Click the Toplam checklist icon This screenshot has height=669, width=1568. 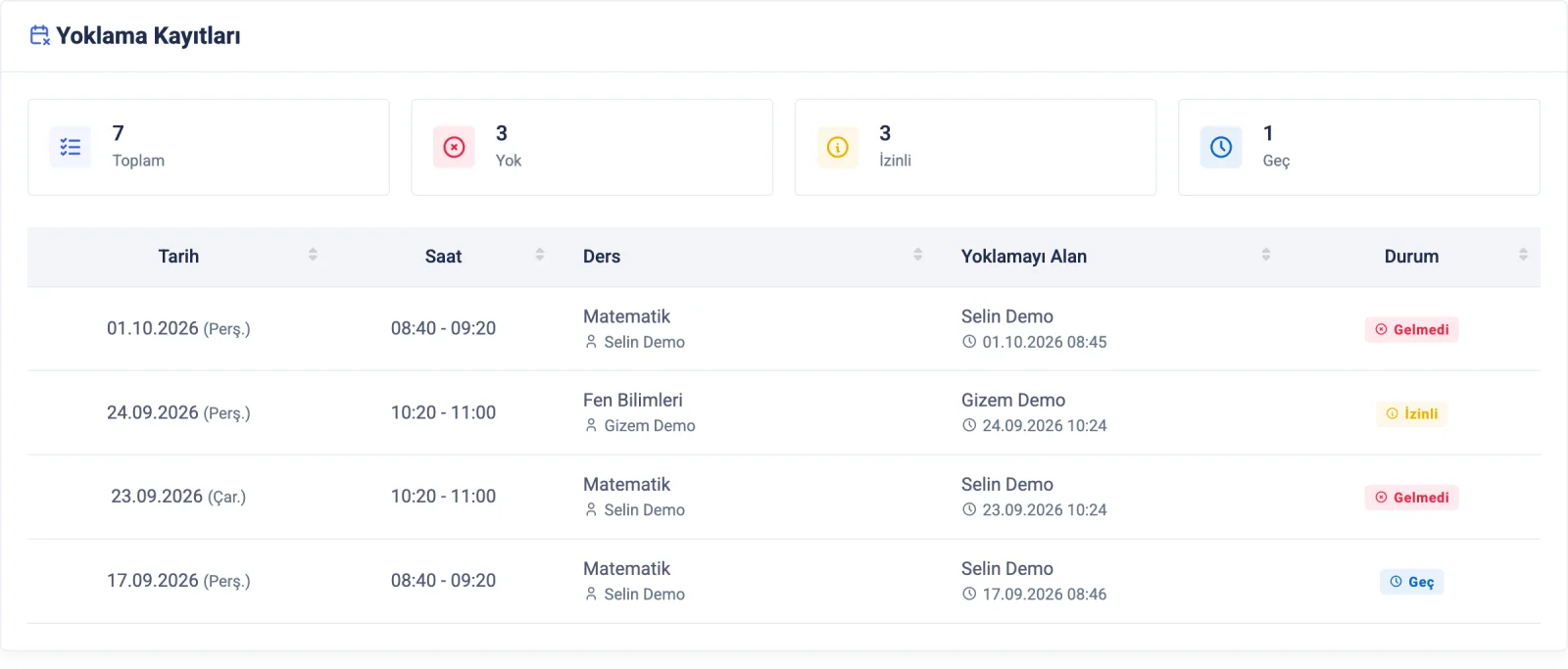point(71,147)
